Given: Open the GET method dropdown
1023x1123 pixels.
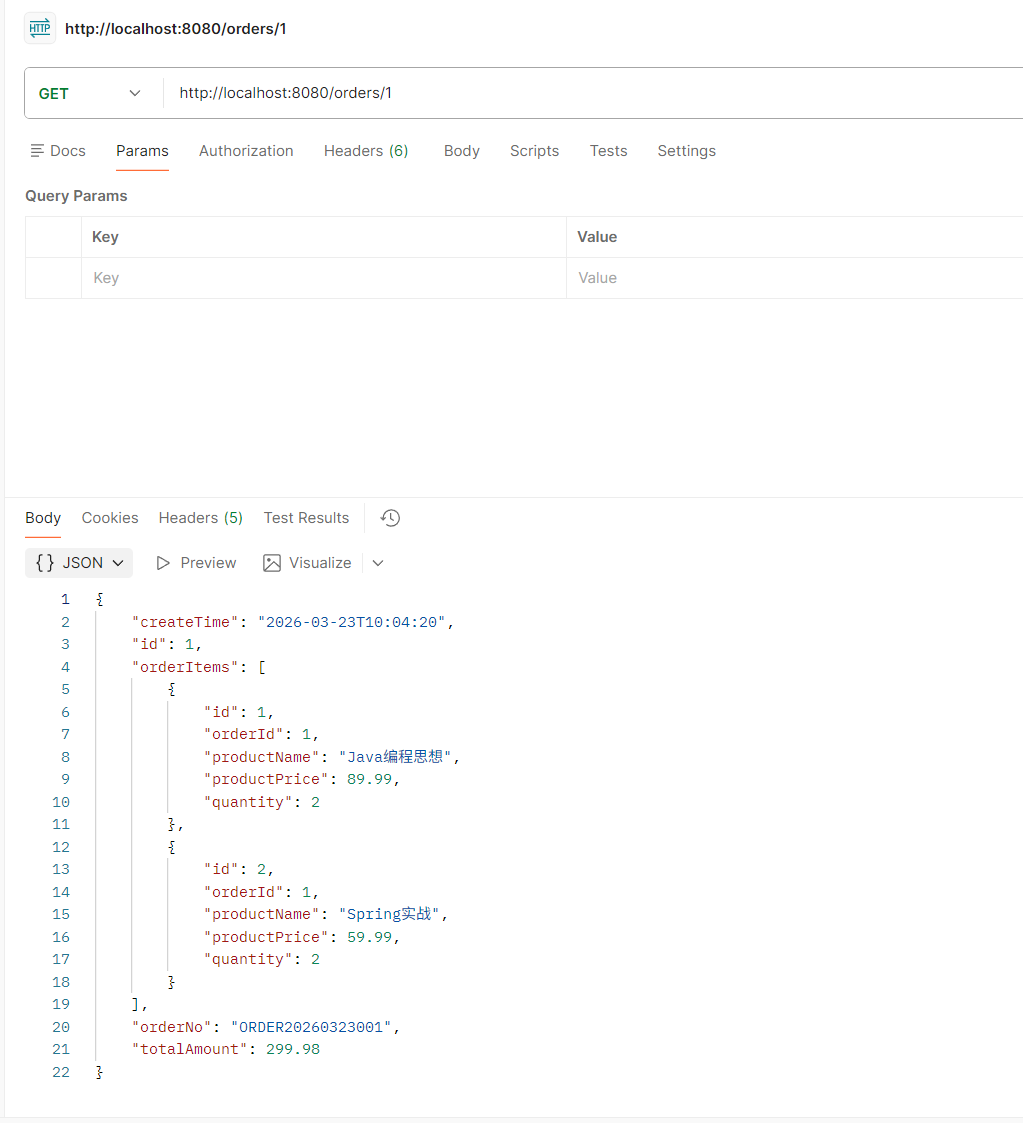Looking at the screenshot, I should [90, 93].
